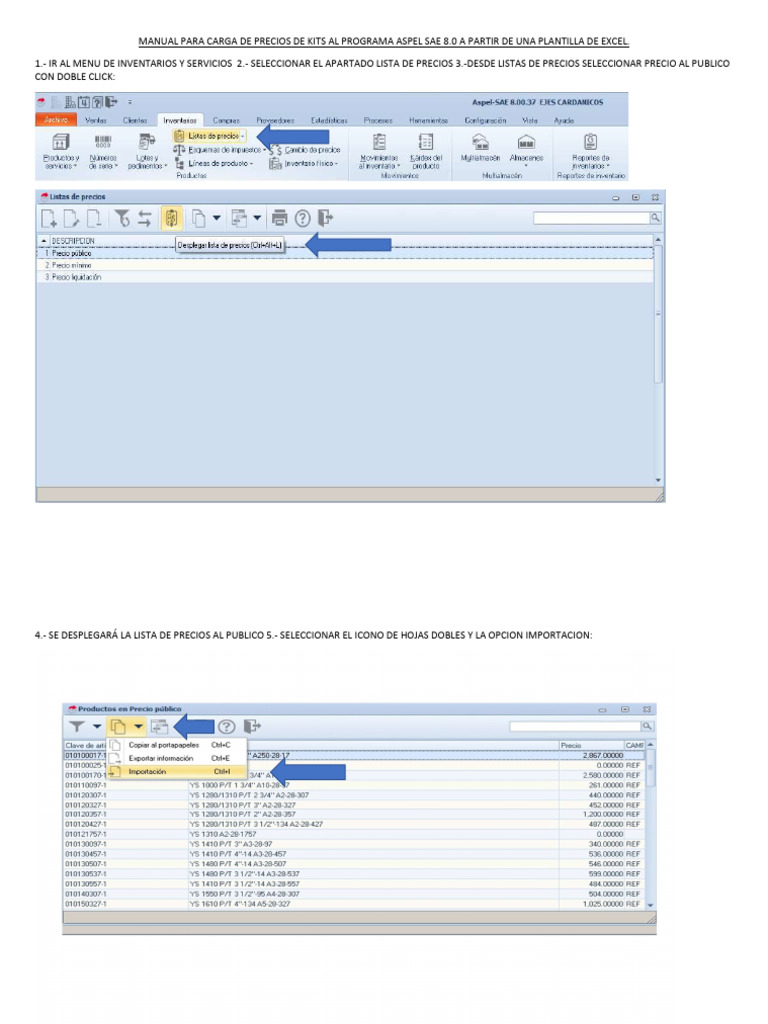Click the modify price list icon
Screen dimensions: 768x1024
tap(71, 218)
